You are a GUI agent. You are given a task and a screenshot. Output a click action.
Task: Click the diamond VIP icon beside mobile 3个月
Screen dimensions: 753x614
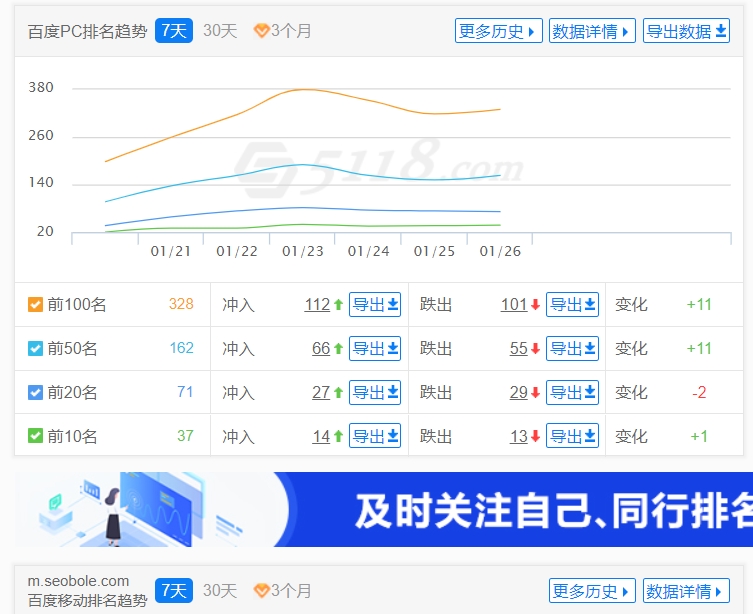coord(261,590)
